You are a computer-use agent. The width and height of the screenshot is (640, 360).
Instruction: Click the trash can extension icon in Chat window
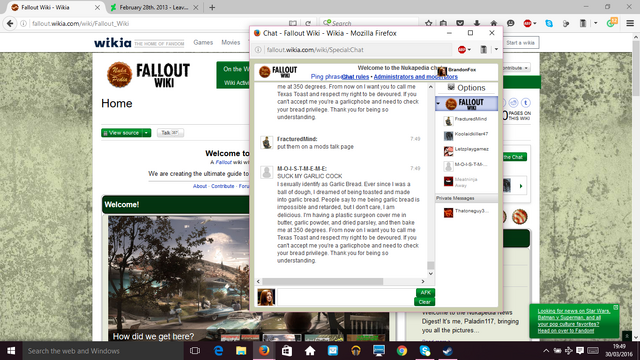(x=484, y=50)
